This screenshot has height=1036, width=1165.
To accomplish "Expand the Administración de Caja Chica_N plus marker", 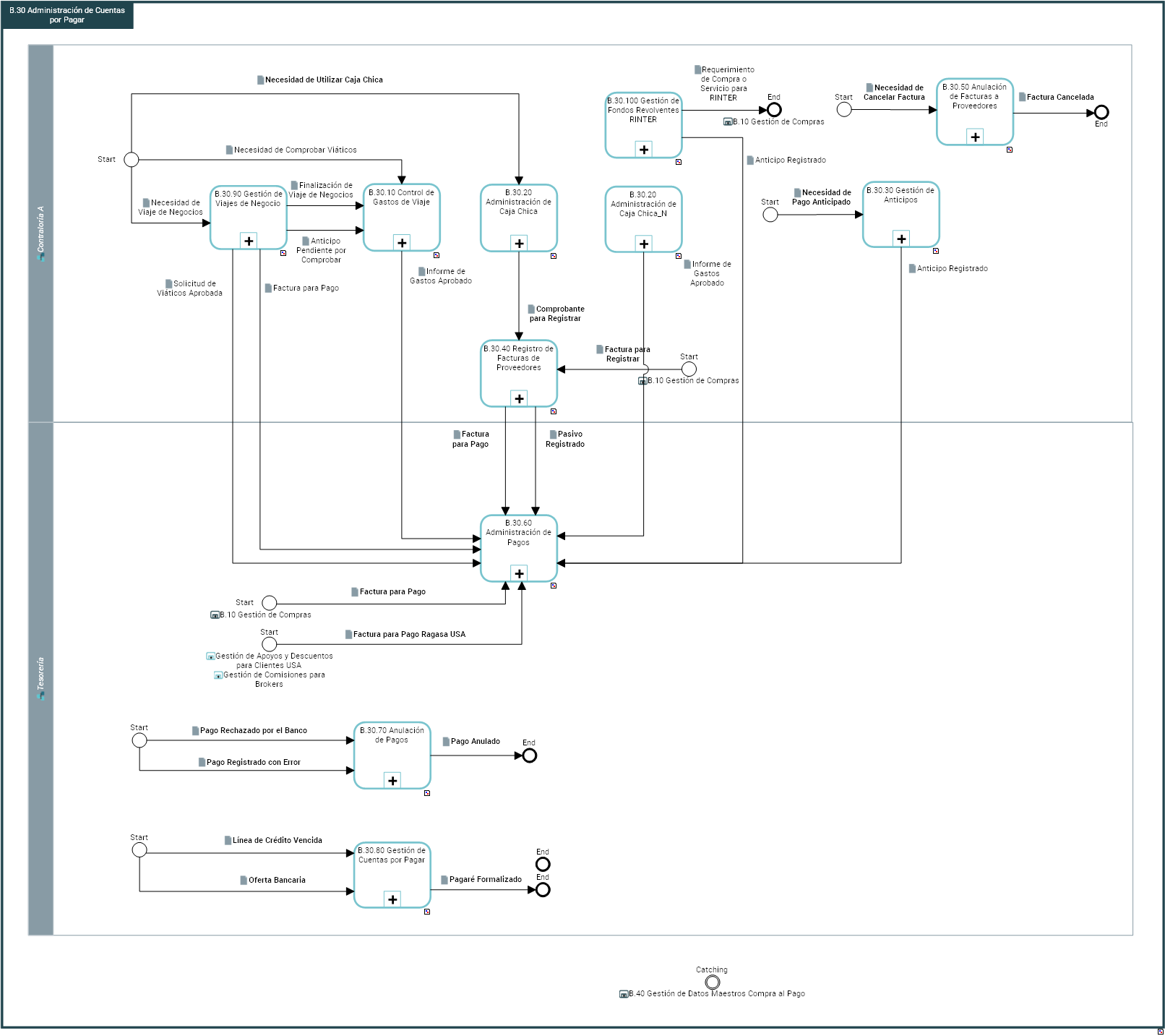I will (x=644, y=244).
